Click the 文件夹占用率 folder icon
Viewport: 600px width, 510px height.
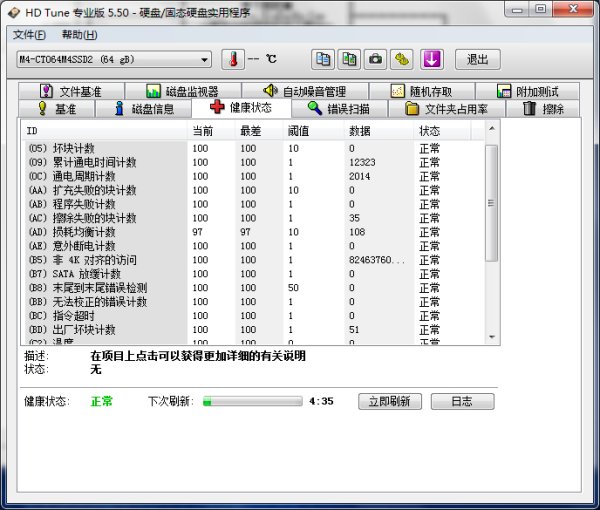(x=412, y=109)
